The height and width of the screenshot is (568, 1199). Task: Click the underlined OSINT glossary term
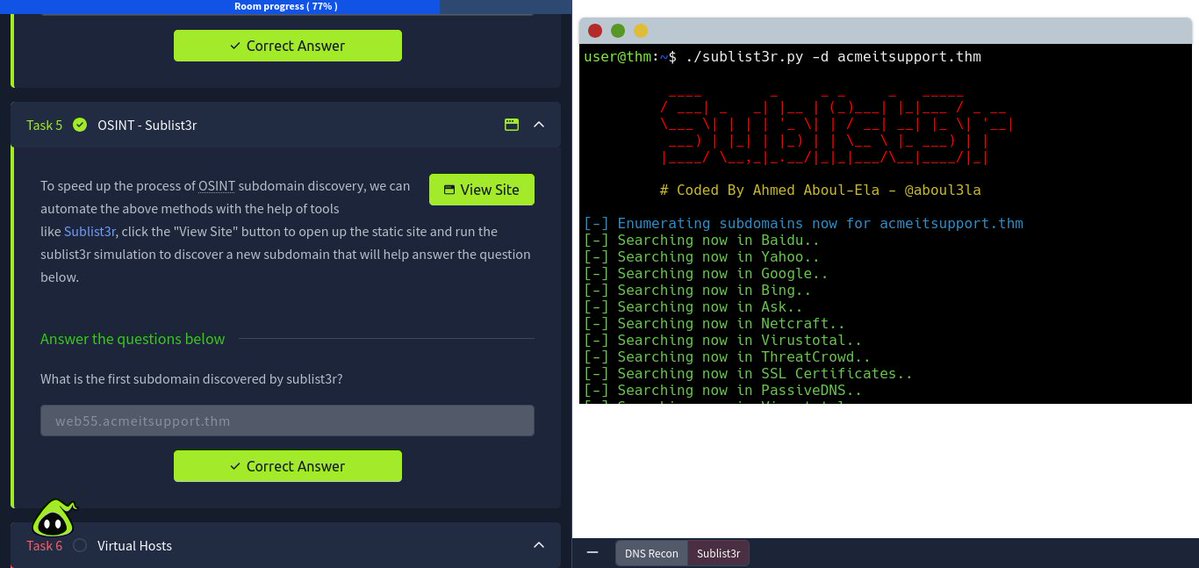pos(217,186)
